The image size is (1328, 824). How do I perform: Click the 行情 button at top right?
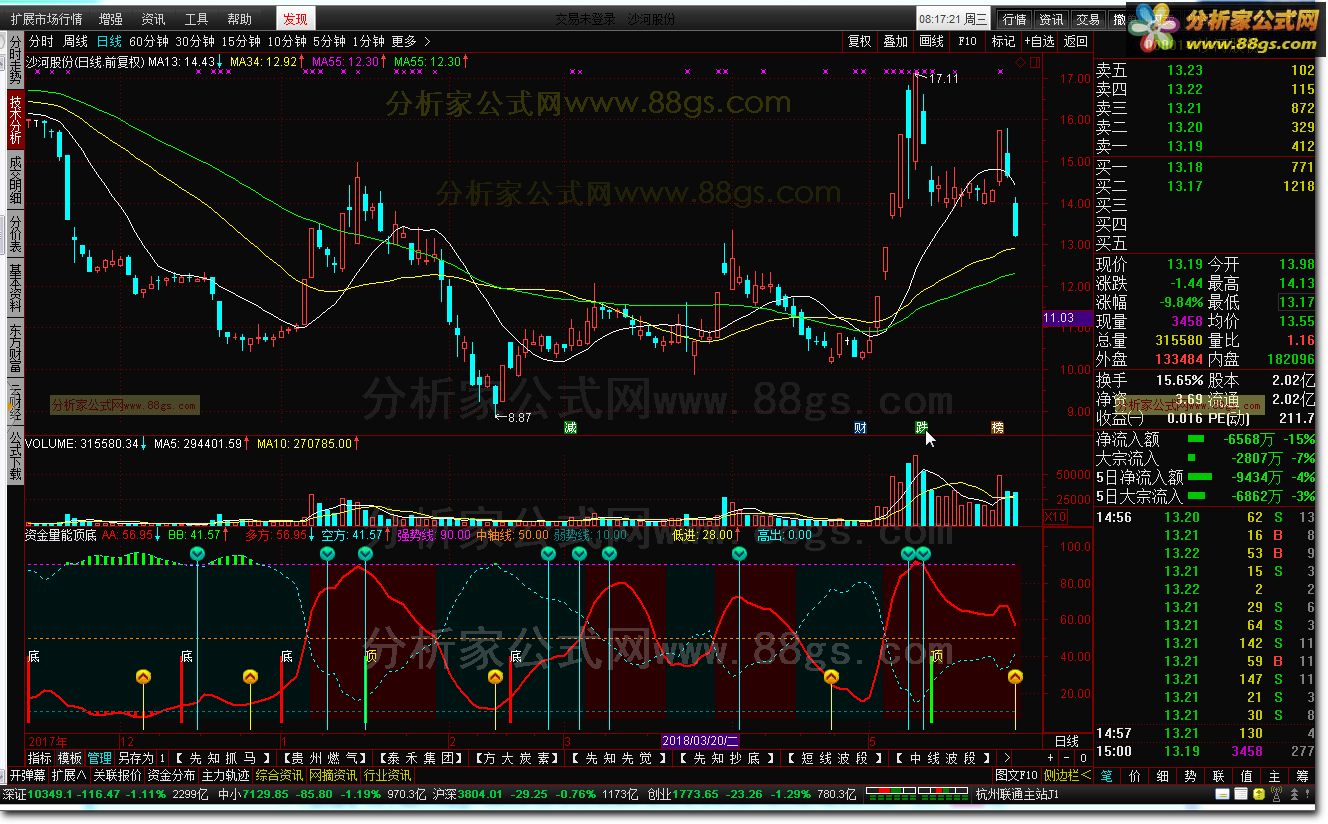[x=1015, y=19]
